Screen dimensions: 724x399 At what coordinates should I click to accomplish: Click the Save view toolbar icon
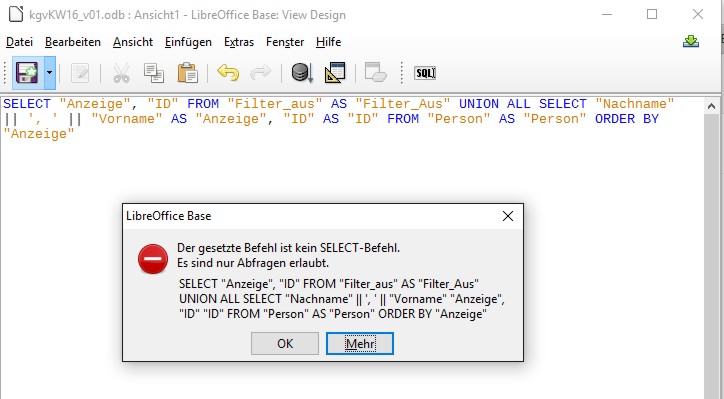coord(27,73)
